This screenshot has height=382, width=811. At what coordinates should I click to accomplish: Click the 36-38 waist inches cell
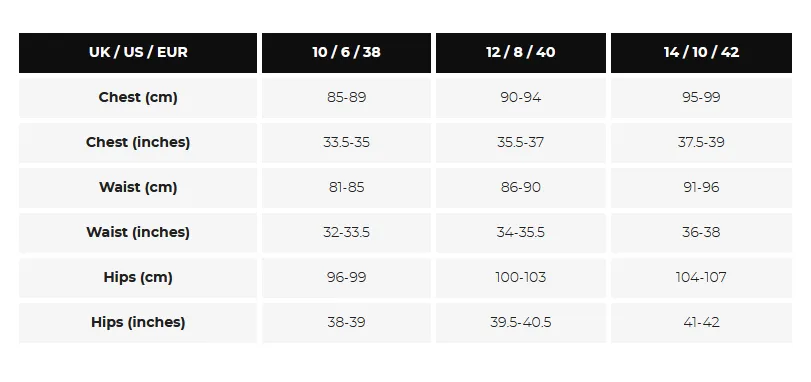(x=701, y=233)
